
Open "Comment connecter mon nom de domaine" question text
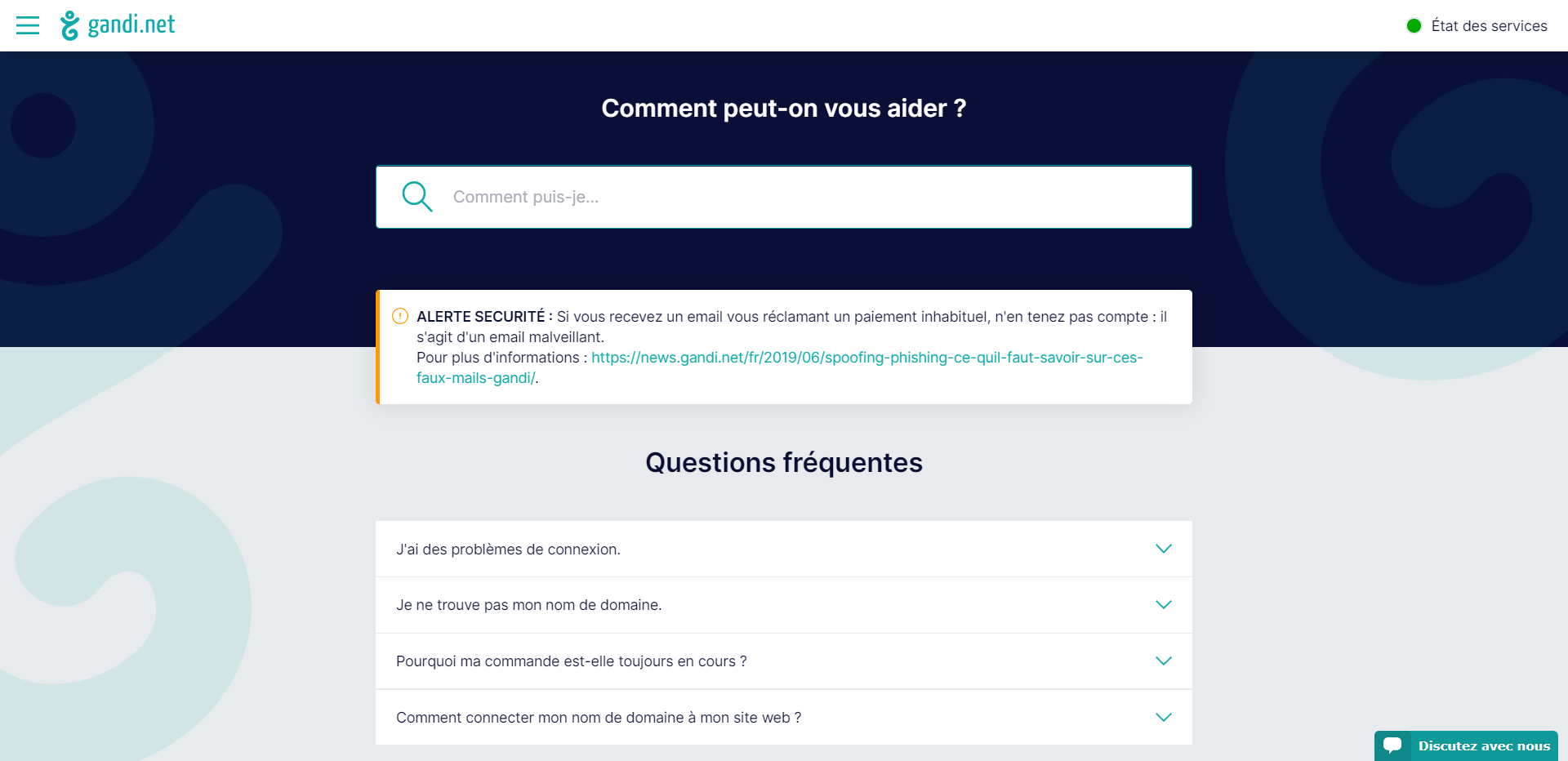pos(598,718)
